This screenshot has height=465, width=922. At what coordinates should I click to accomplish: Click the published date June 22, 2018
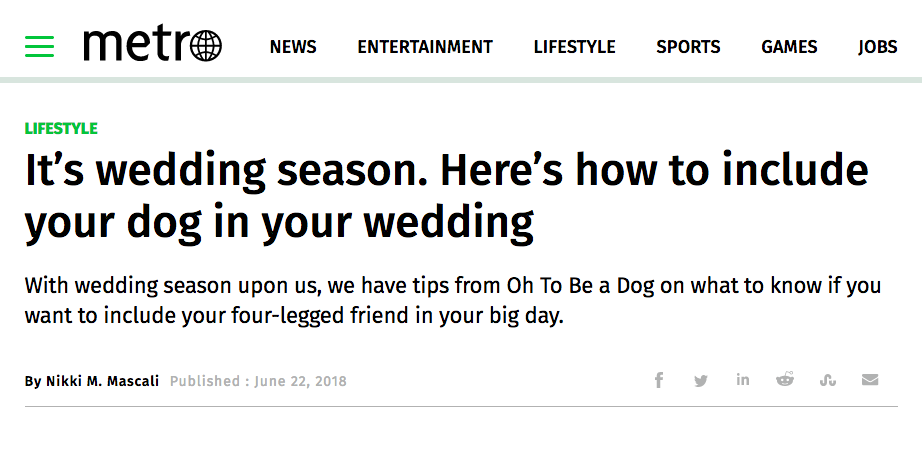300,381
